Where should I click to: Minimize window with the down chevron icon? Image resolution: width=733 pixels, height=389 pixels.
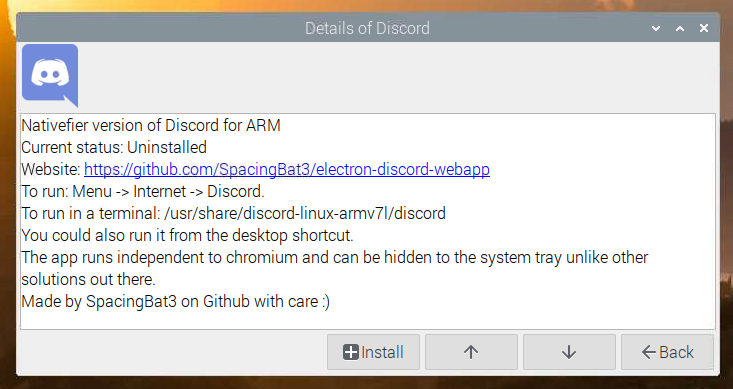point(656,29)
